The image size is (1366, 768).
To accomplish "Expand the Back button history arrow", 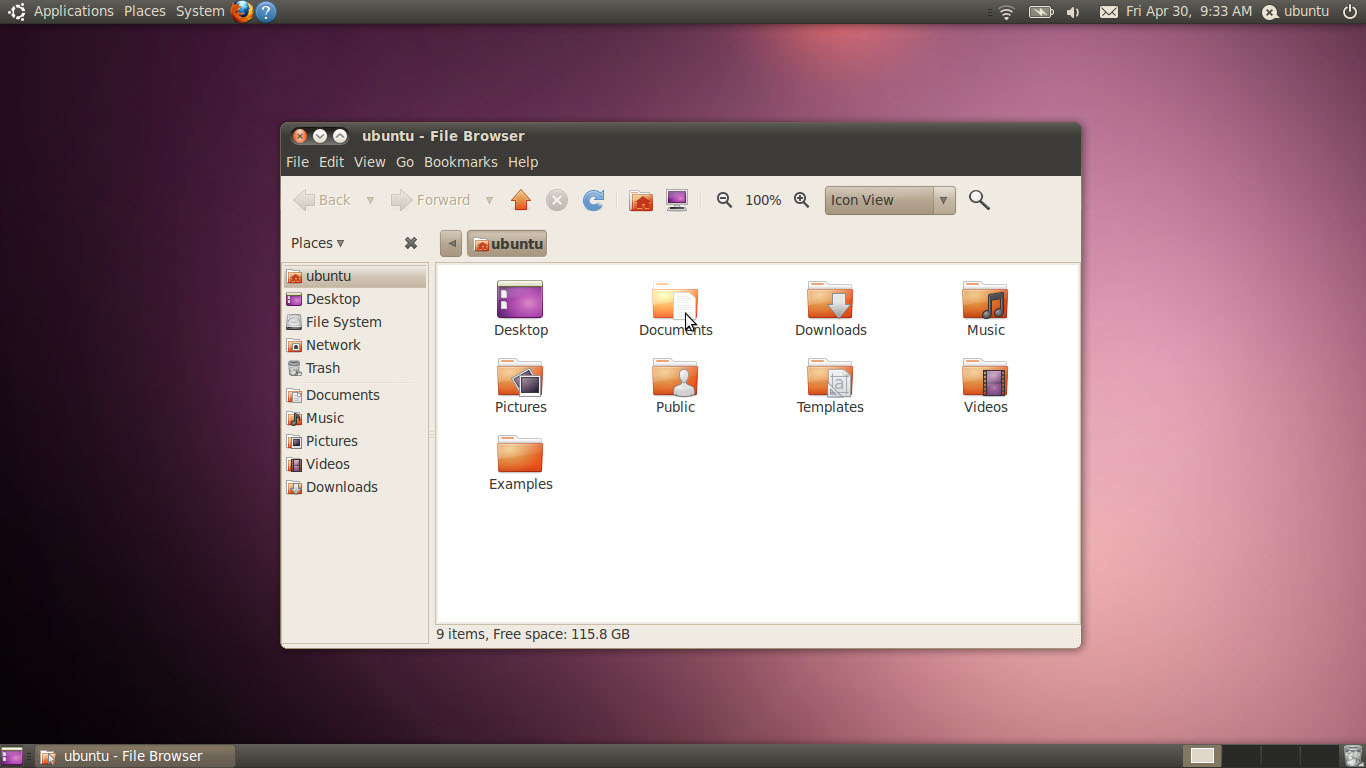I will pos(369,200).
